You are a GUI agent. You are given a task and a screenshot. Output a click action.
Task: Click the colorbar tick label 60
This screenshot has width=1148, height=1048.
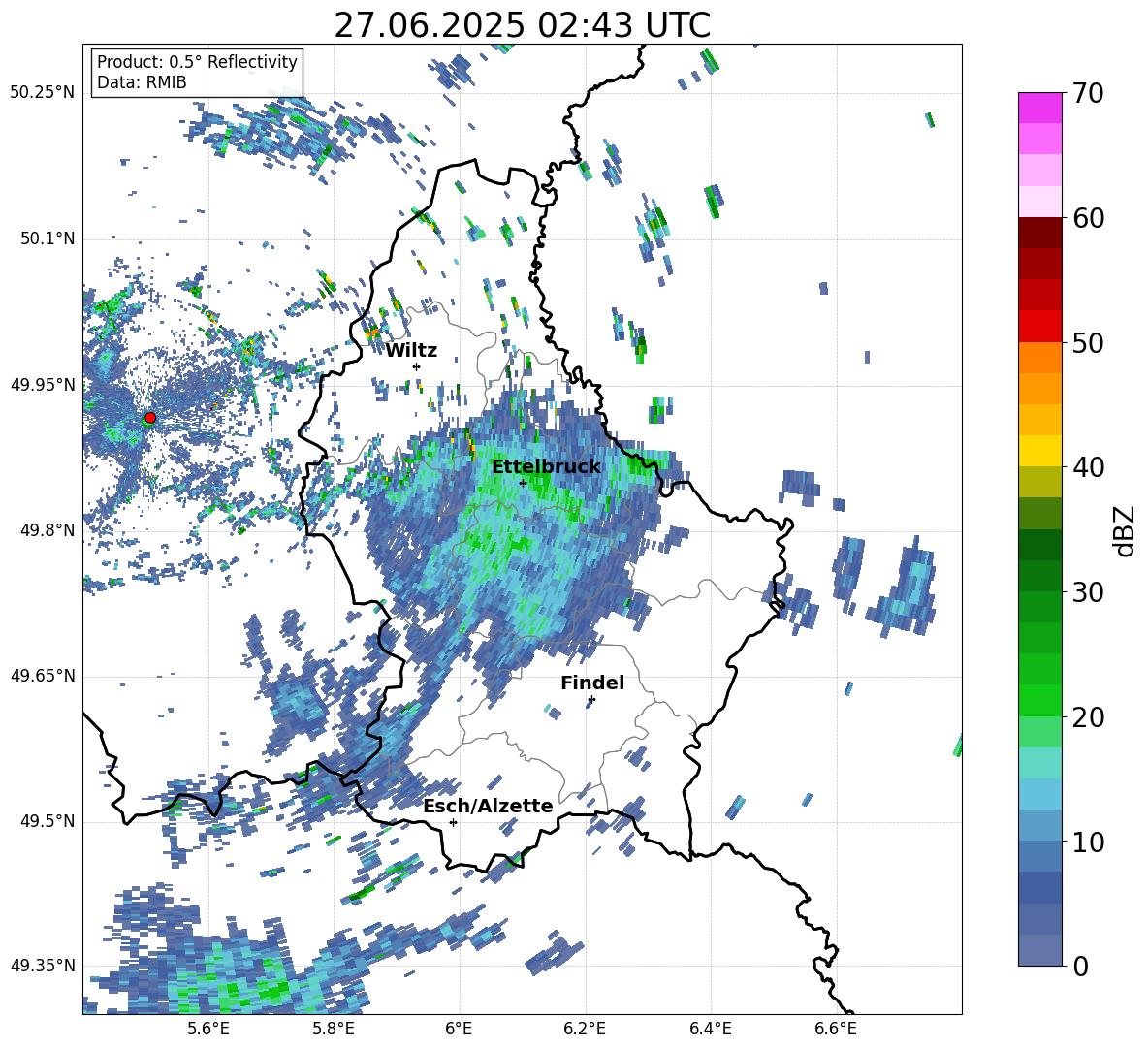click(x=1088, y=218)
